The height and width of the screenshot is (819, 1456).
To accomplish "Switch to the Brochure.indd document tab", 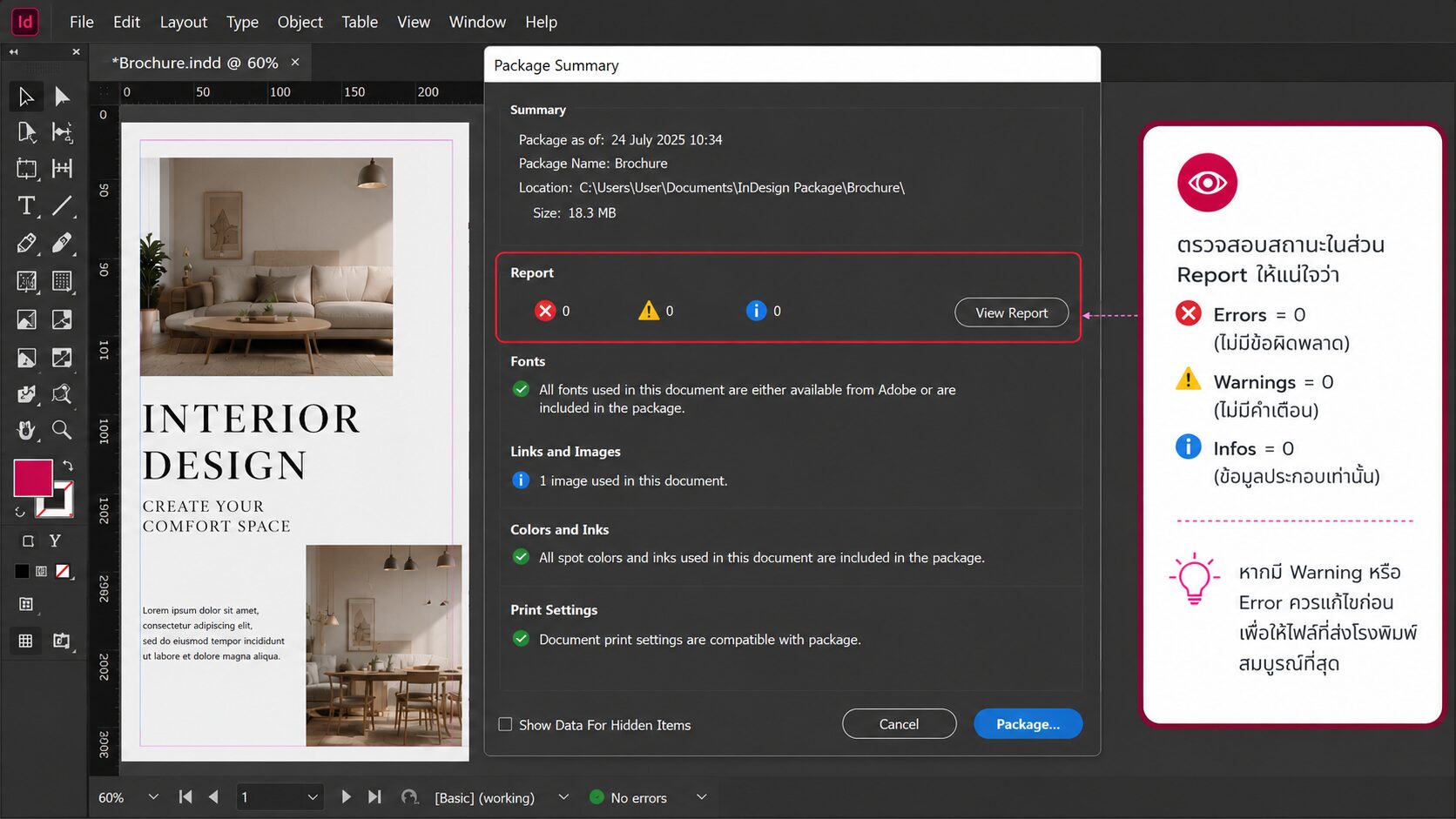I will coord(195,63).
